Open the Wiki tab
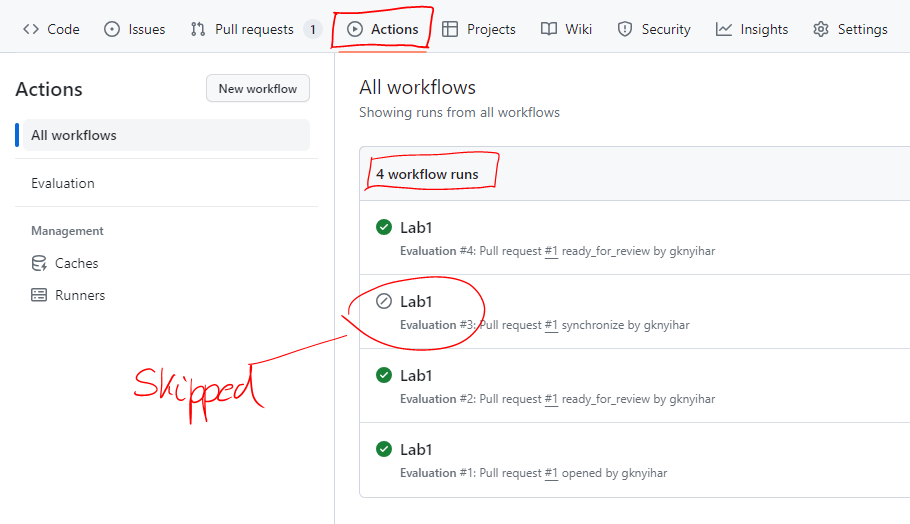The image size is (910, 524). [x=566, y=29]
